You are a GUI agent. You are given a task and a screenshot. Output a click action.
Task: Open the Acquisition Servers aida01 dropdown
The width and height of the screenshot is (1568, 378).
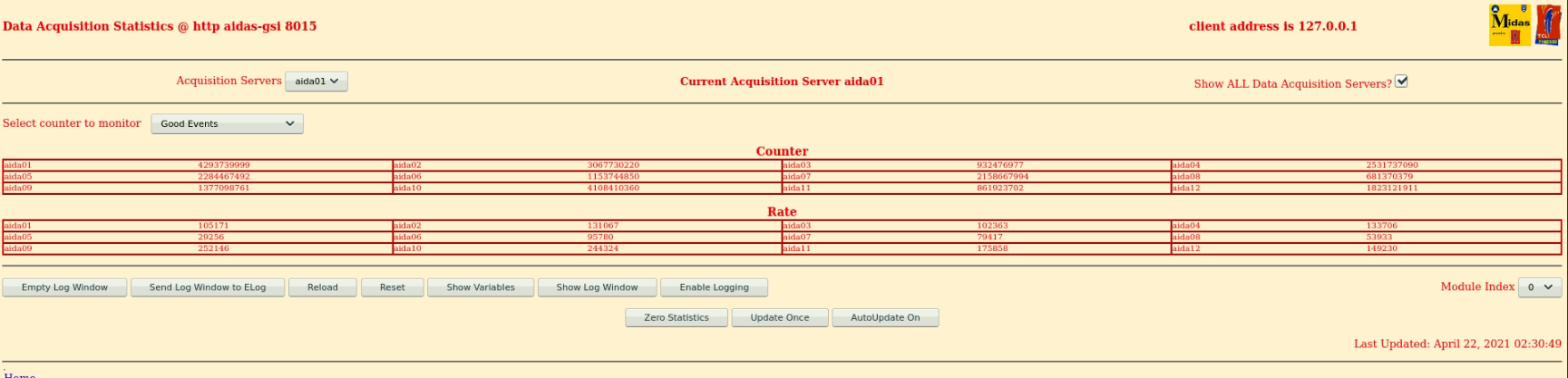pos(317,82)
